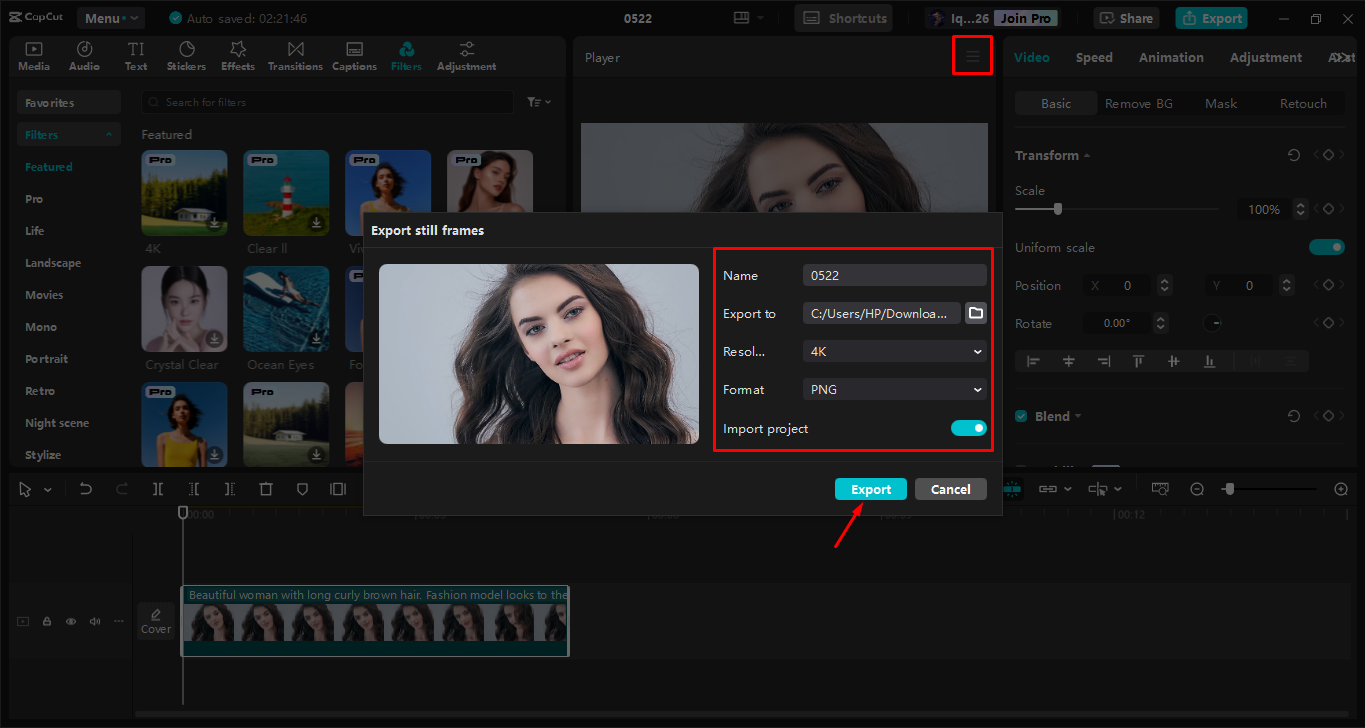Image resolution: width=1365 pixels, height=728 pixels.
Task: Click the Undo icon above the timeline
Action: pyautogui.click(x=85, y=488)
